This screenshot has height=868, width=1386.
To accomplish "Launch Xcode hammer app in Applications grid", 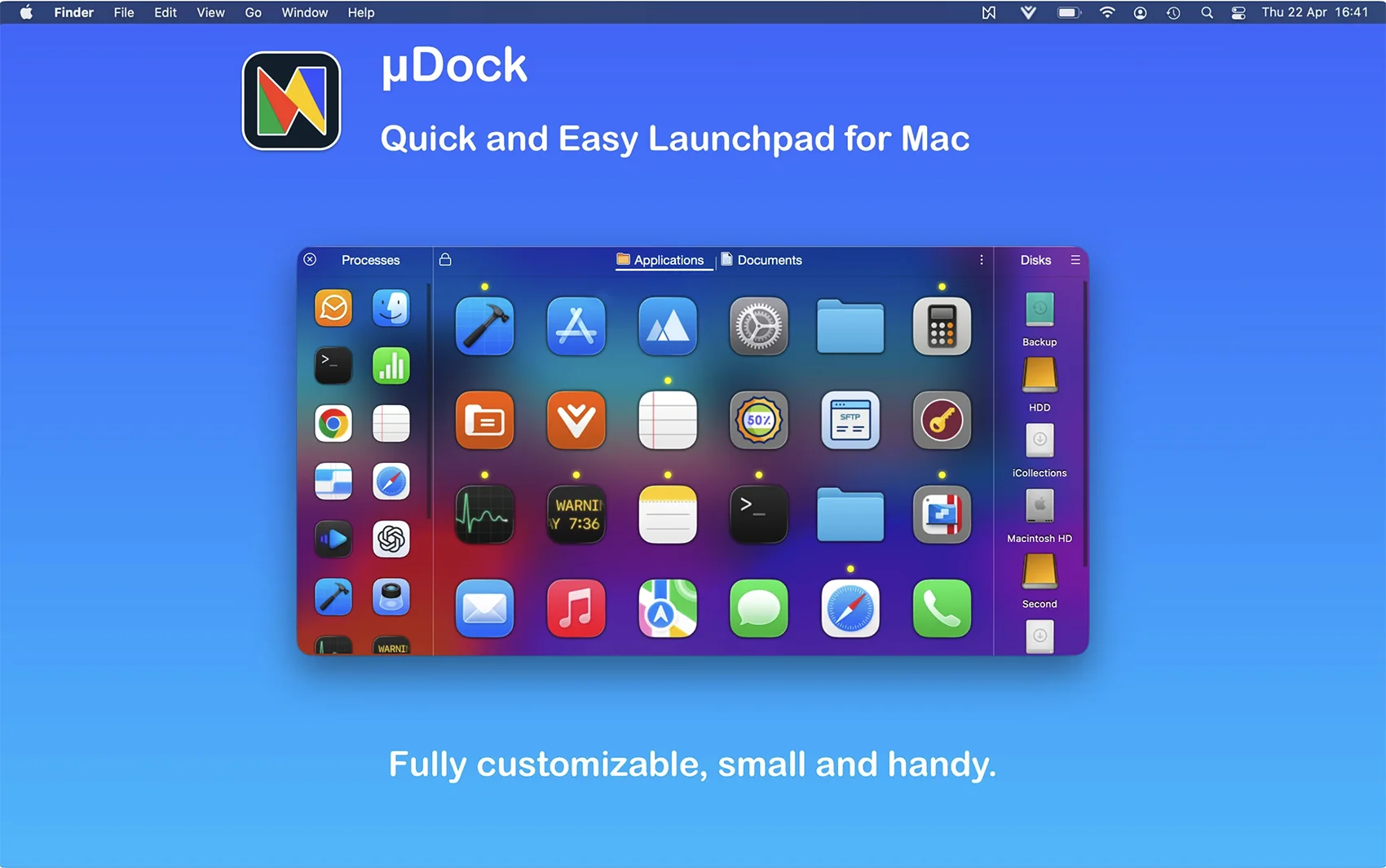I will tap(484, 326).
